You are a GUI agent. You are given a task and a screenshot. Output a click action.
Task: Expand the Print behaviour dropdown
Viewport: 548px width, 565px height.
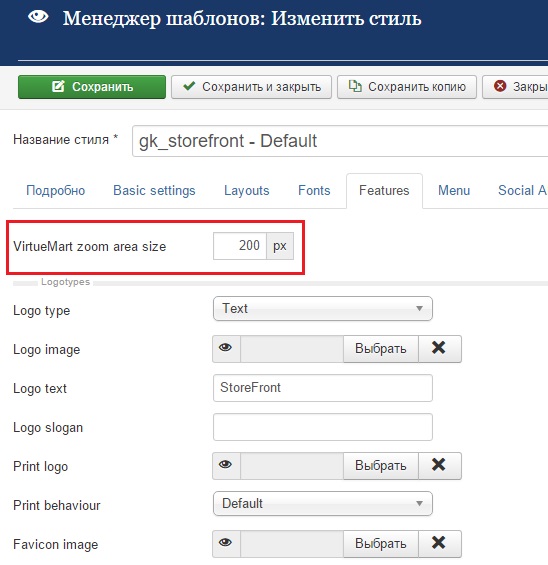(x=323, y=503)
